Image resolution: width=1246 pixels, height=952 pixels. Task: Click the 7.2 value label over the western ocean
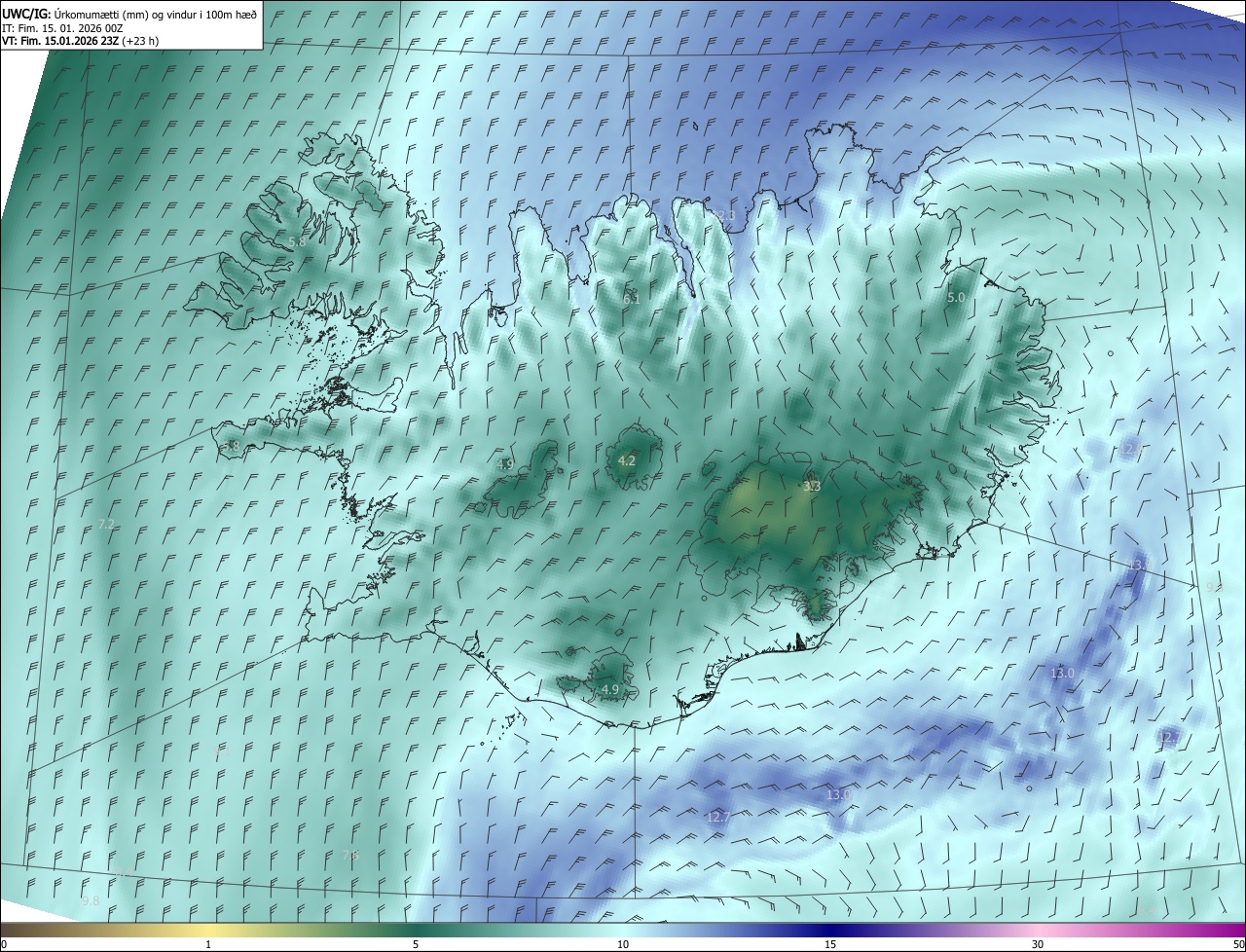click(107, 524)
